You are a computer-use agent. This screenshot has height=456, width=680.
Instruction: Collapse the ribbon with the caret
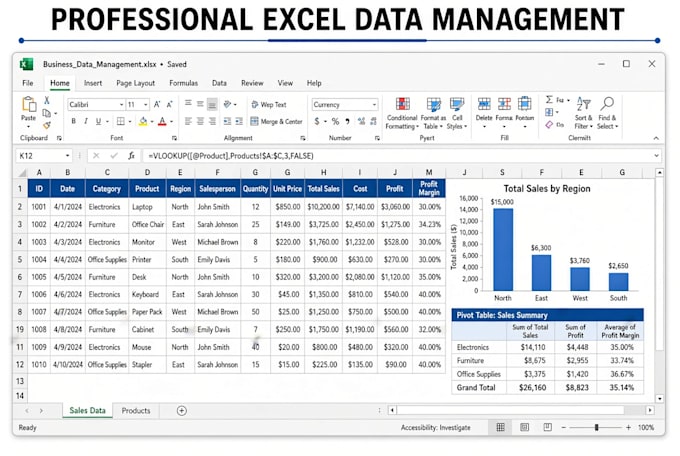(656, 138)
